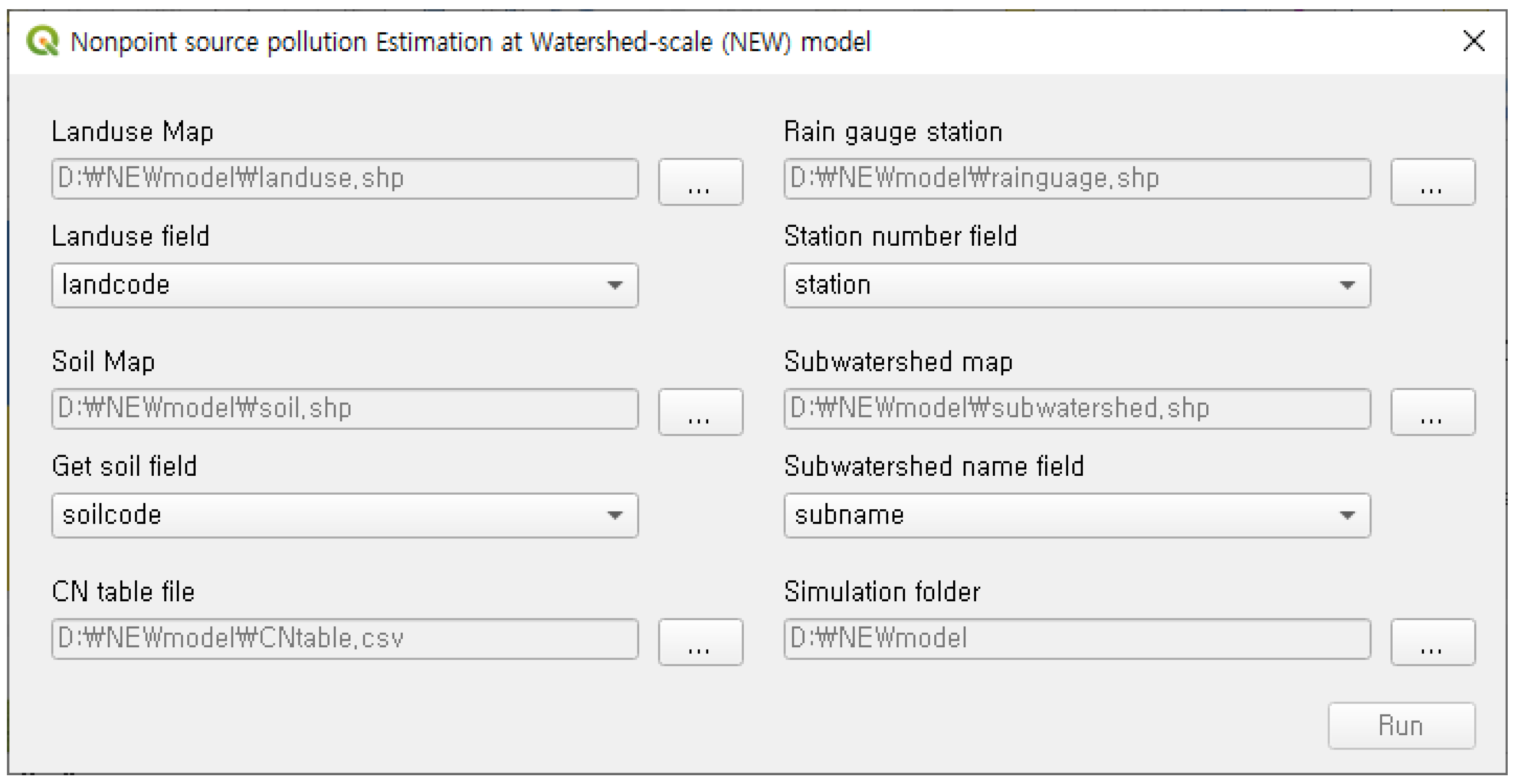
Task: Expand the Station number field dropdown
Action: [1077, 285]
